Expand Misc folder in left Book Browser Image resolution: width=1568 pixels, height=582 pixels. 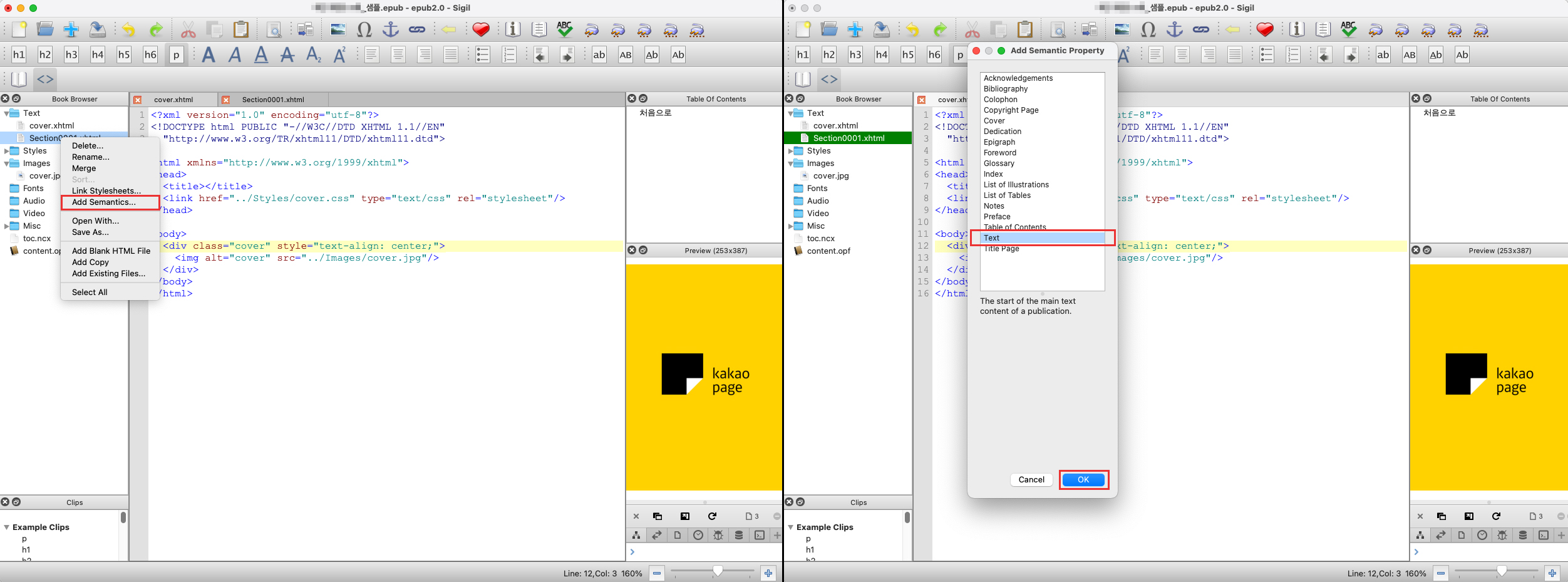coord(6,226)
